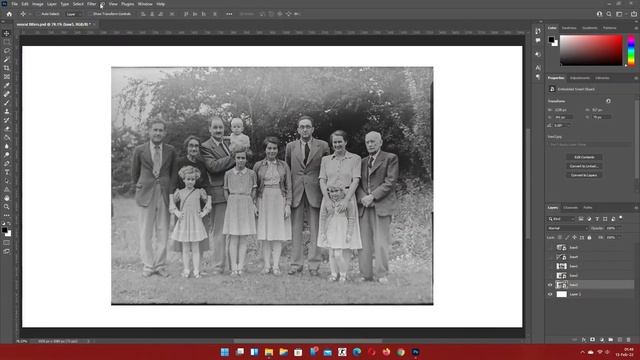Click the Convert to Linked button
The image size is (640, 360).
(x=584, y=166)
